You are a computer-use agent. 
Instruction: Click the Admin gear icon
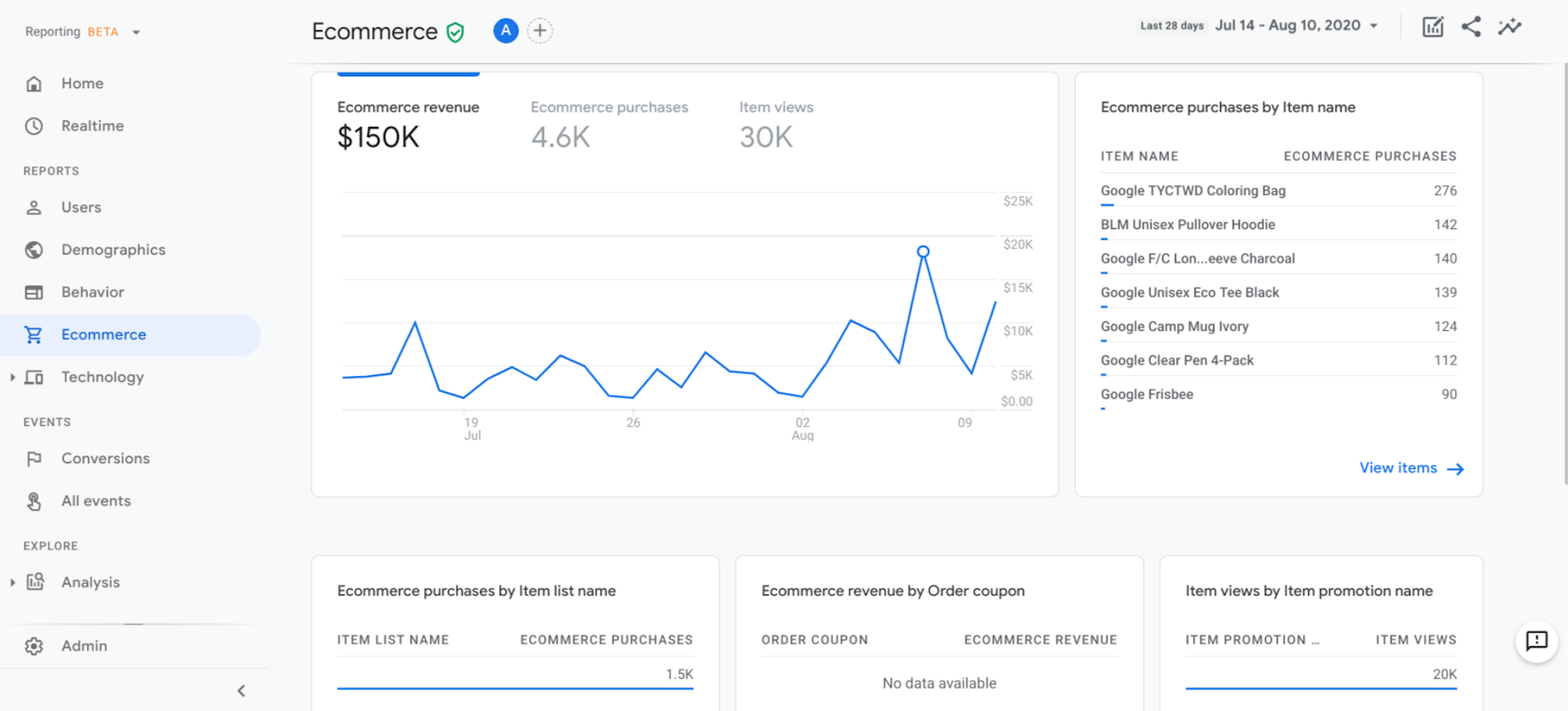[x=34, y=646]
